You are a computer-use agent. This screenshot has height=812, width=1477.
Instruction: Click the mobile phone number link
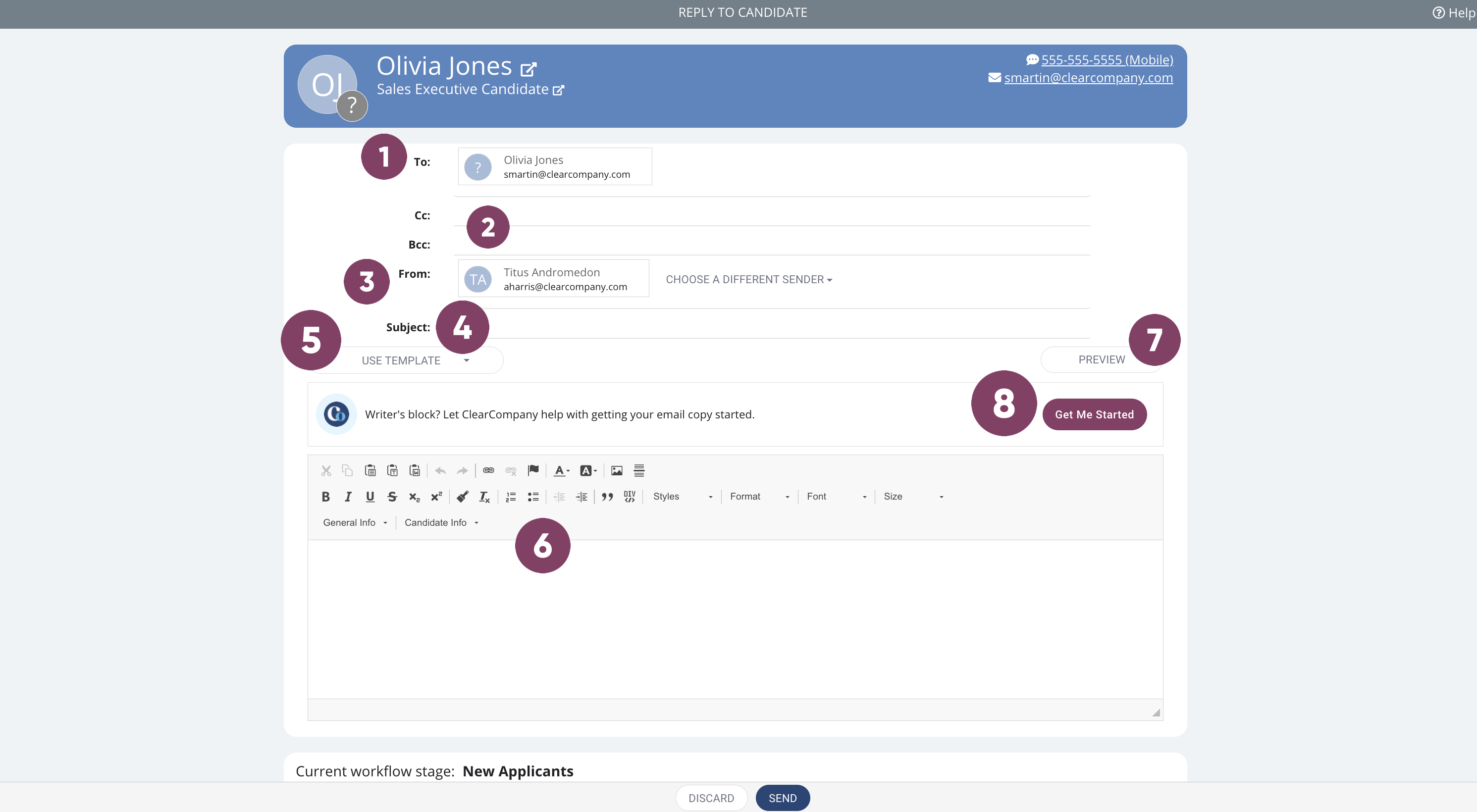(x=1107, y=59)
